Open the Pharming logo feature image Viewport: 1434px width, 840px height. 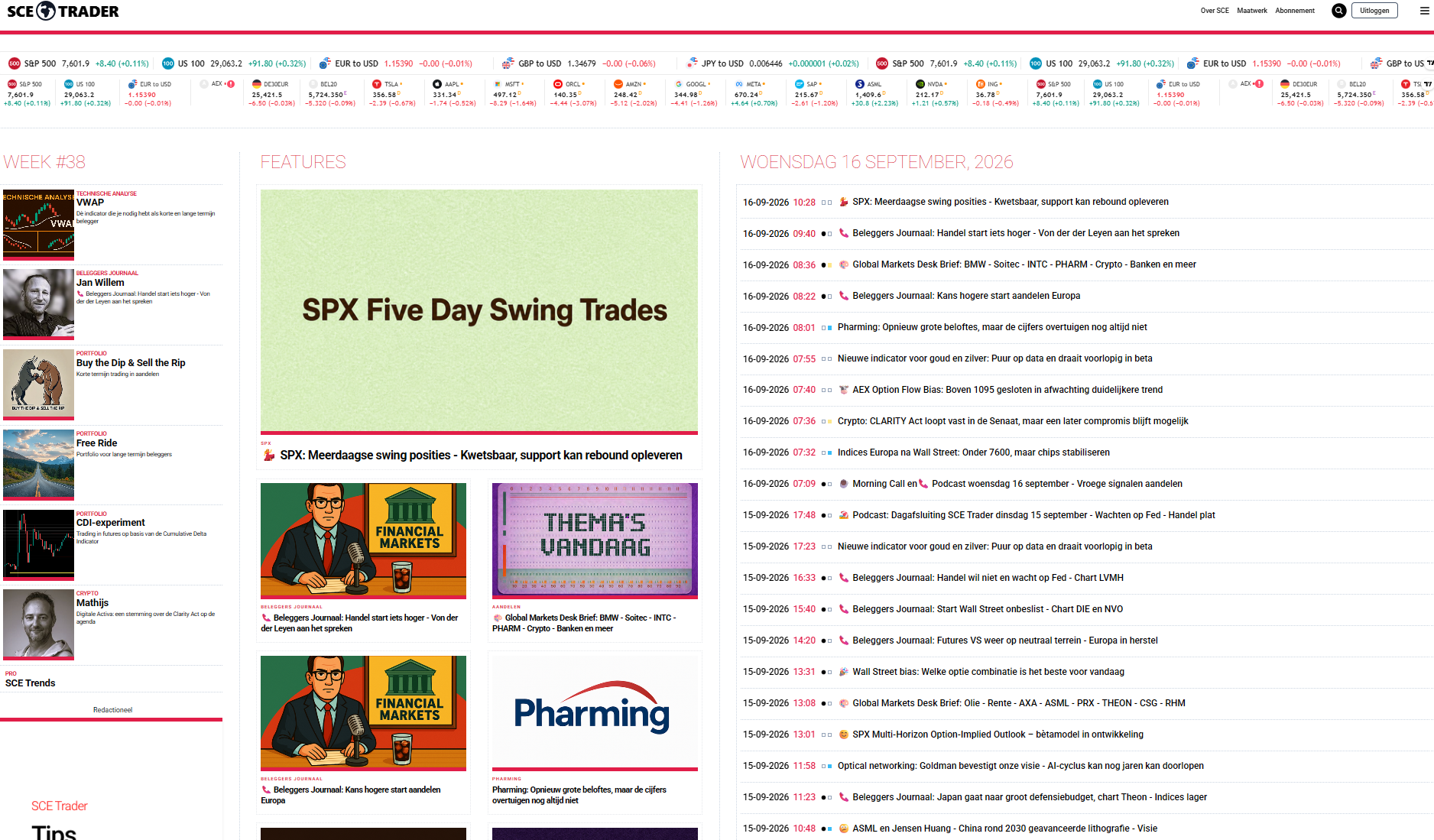(x=595, y=712)
